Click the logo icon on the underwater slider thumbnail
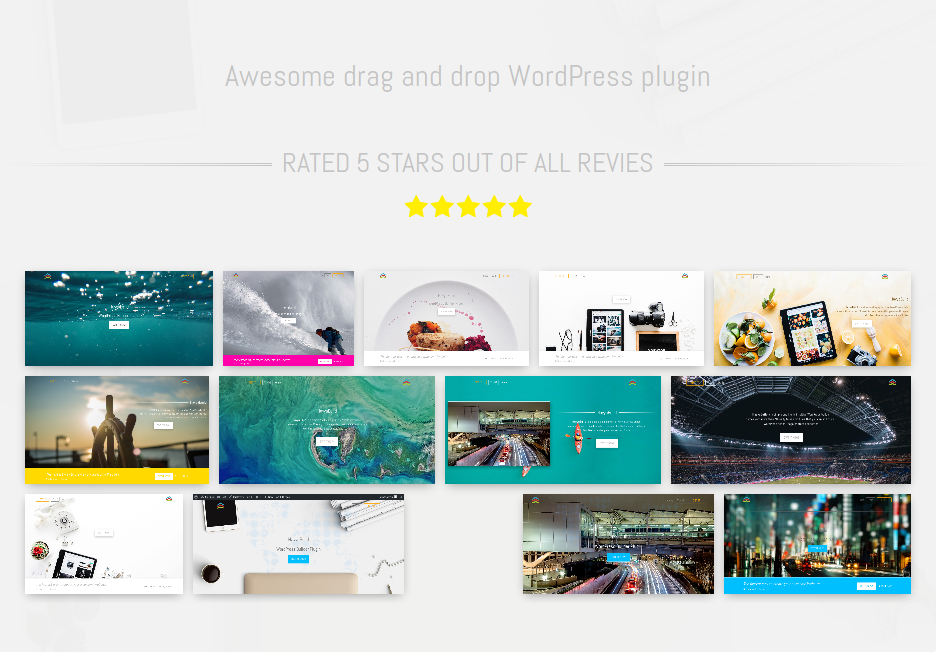The image size is (936, 652). click(x=47, y=275)
